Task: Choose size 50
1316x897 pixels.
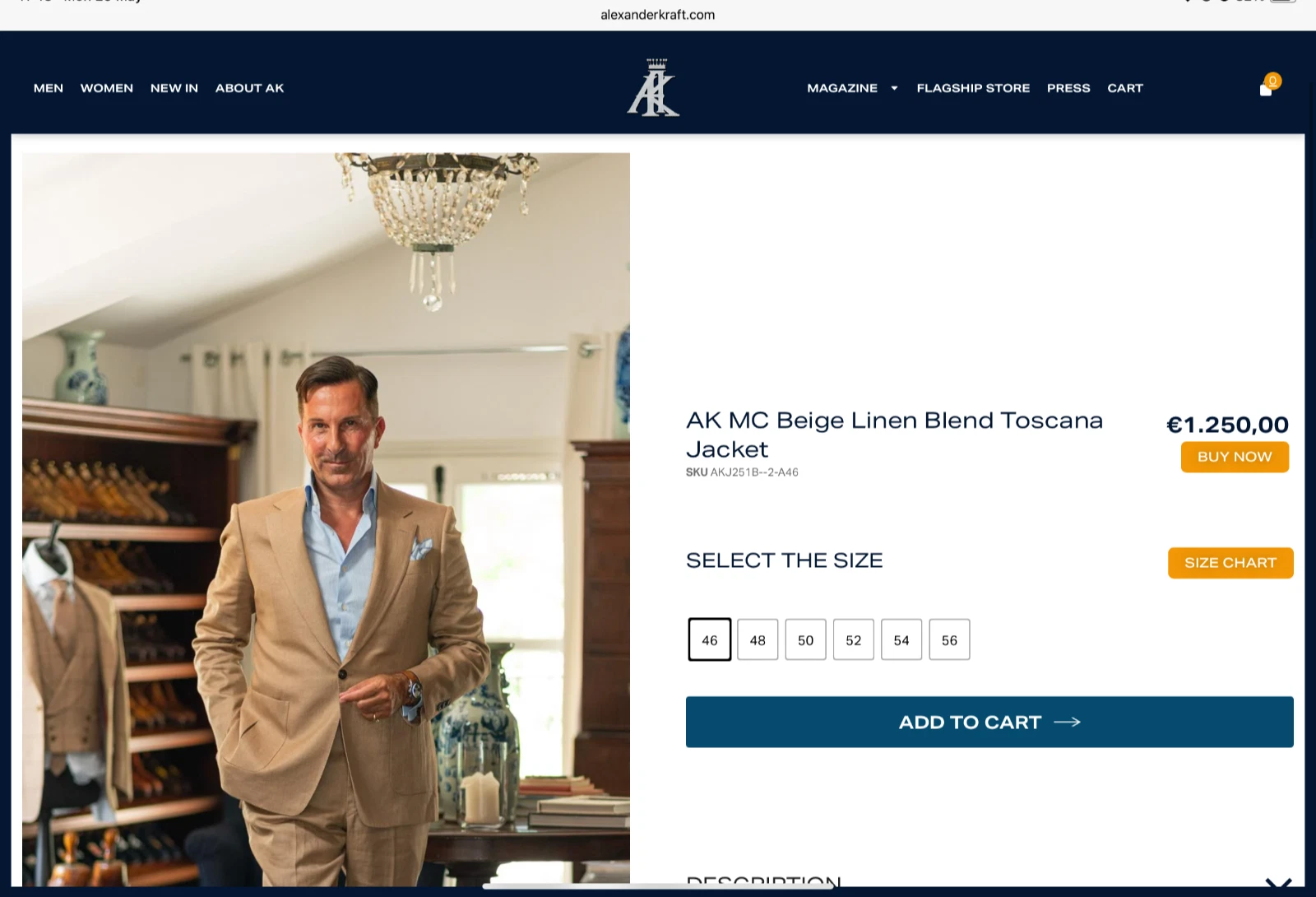Action: pyautogui.click(x=806, y=639)
